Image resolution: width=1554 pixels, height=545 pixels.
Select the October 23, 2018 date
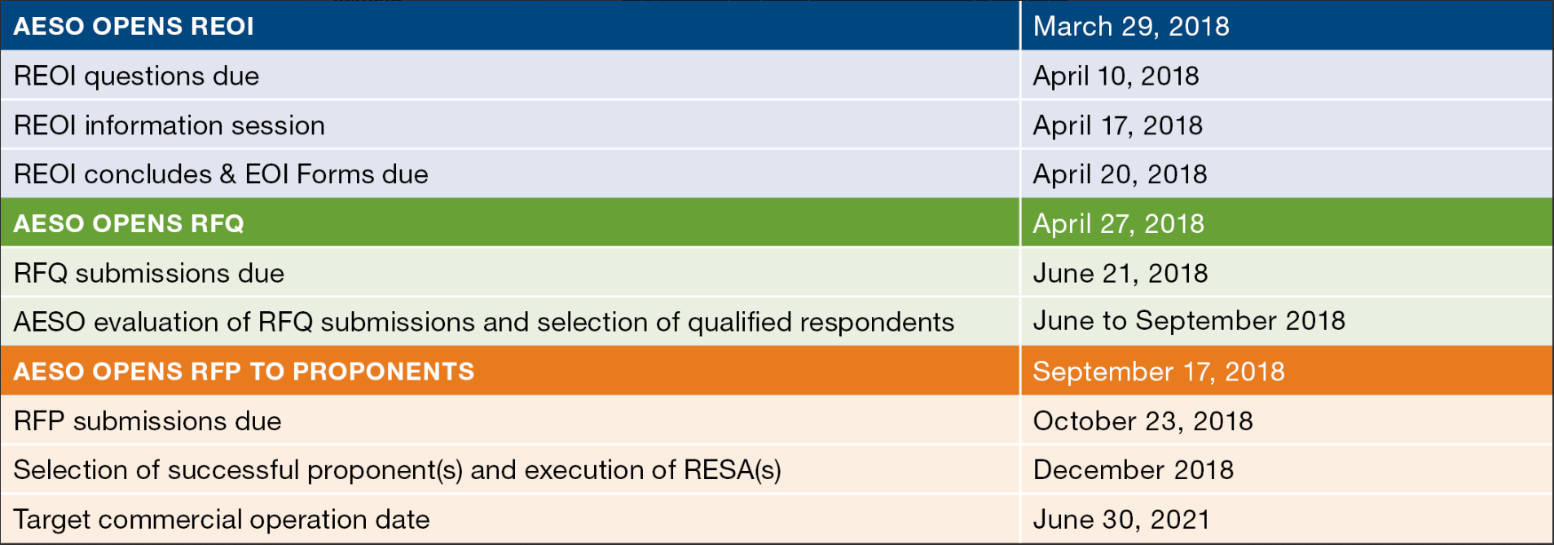tap(1142, 421)
